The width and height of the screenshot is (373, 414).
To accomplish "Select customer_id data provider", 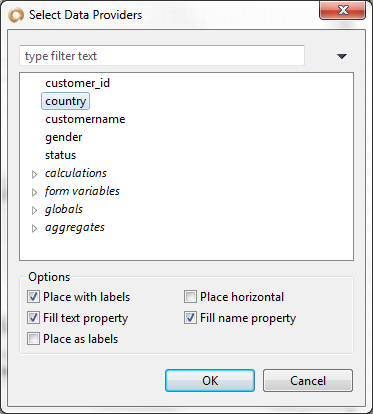I will click(x=77, y=83).
